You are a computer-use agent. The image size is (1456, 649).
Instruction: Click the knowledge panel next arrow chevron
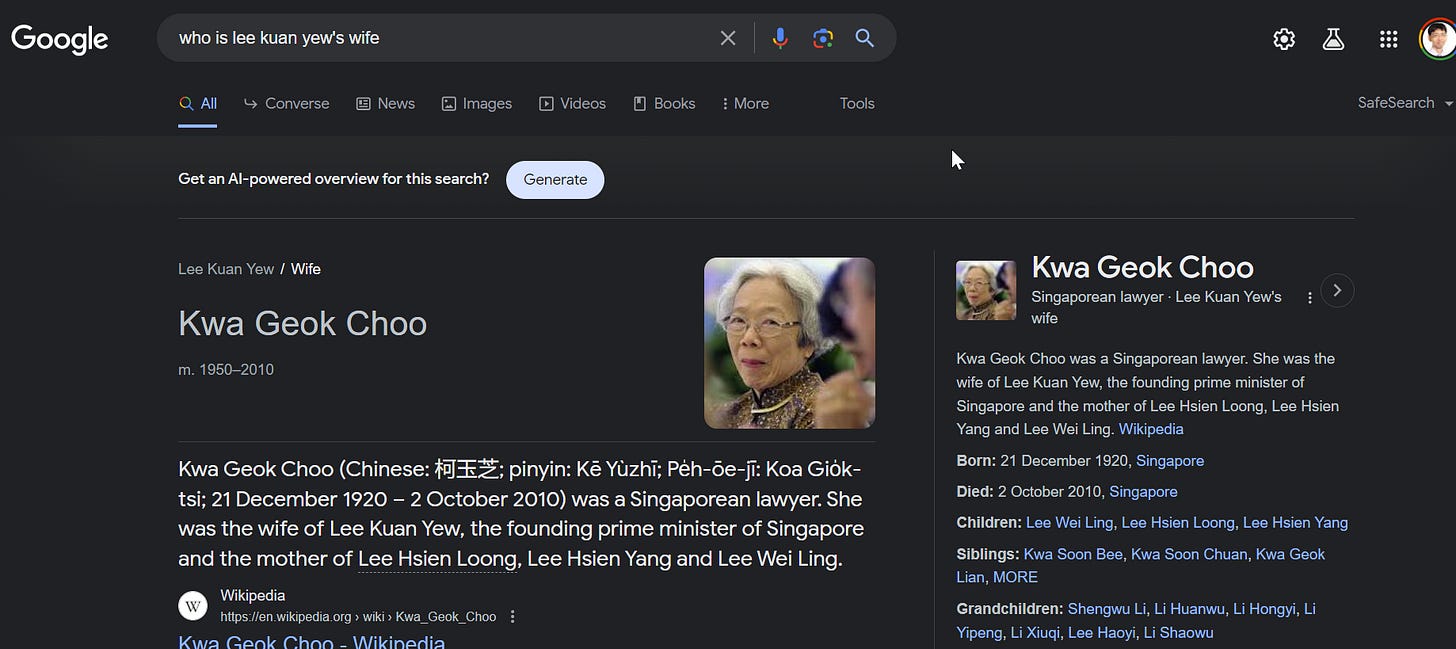[x=1337, y=291]
